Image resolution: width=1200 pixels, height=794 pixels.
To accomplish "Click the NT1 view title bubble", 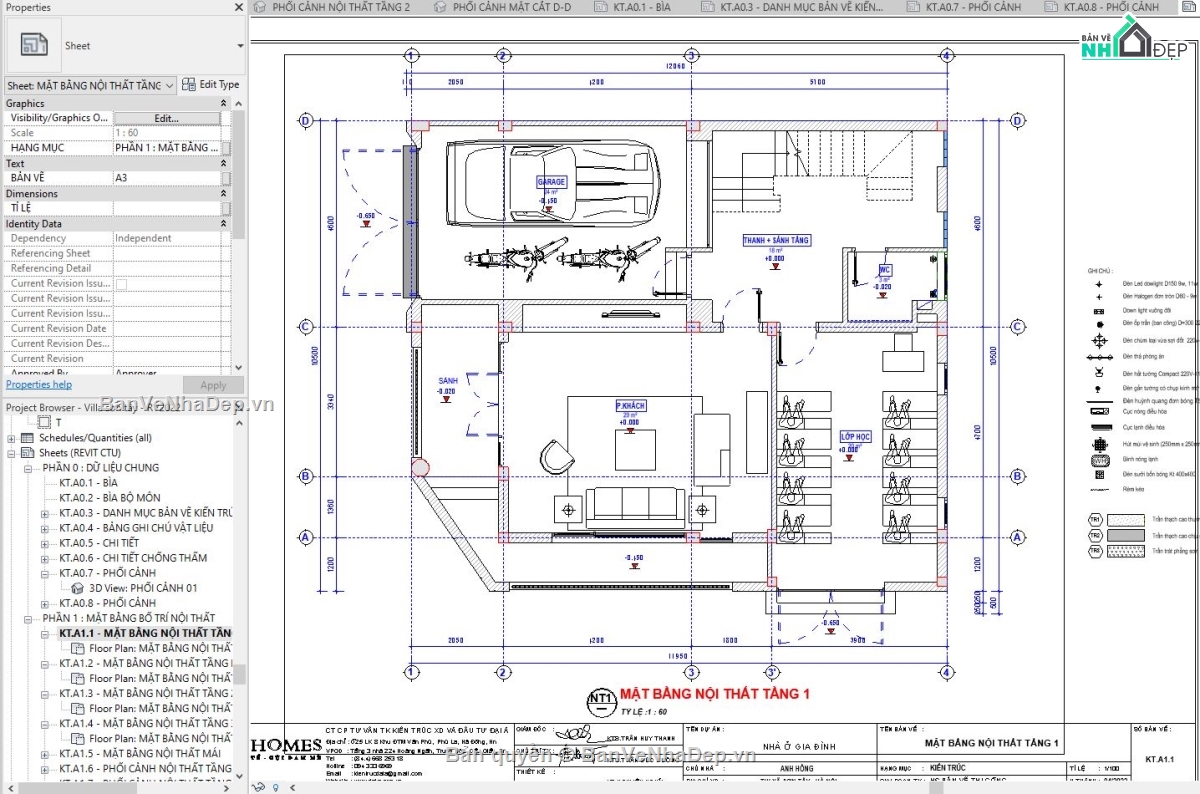I will click(600, 700).
